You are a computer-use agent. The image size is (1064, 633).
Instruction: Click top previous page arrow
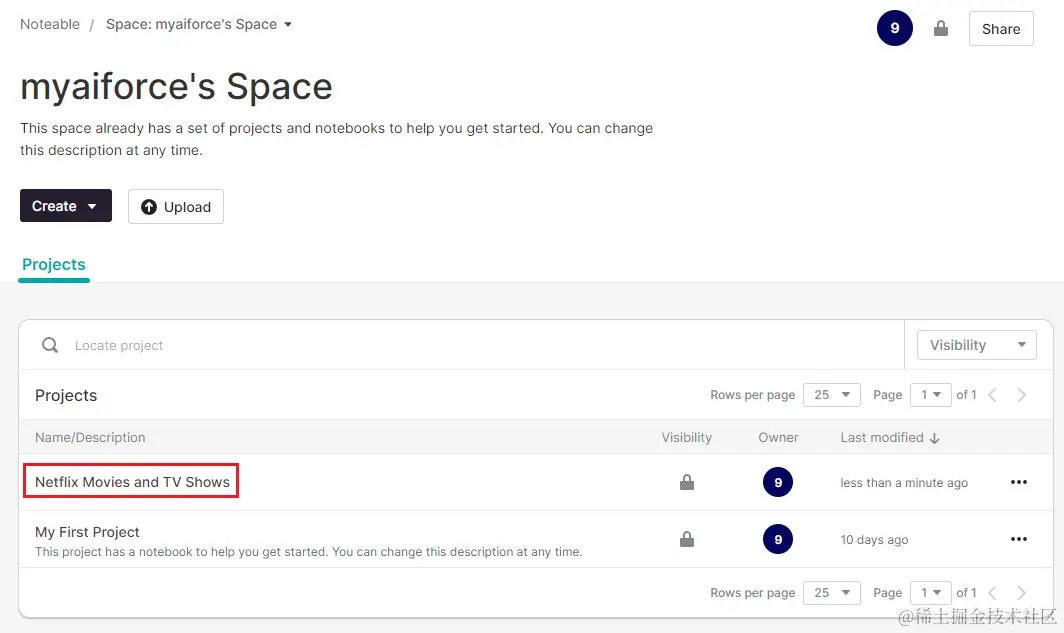click(x=992, y=395)
